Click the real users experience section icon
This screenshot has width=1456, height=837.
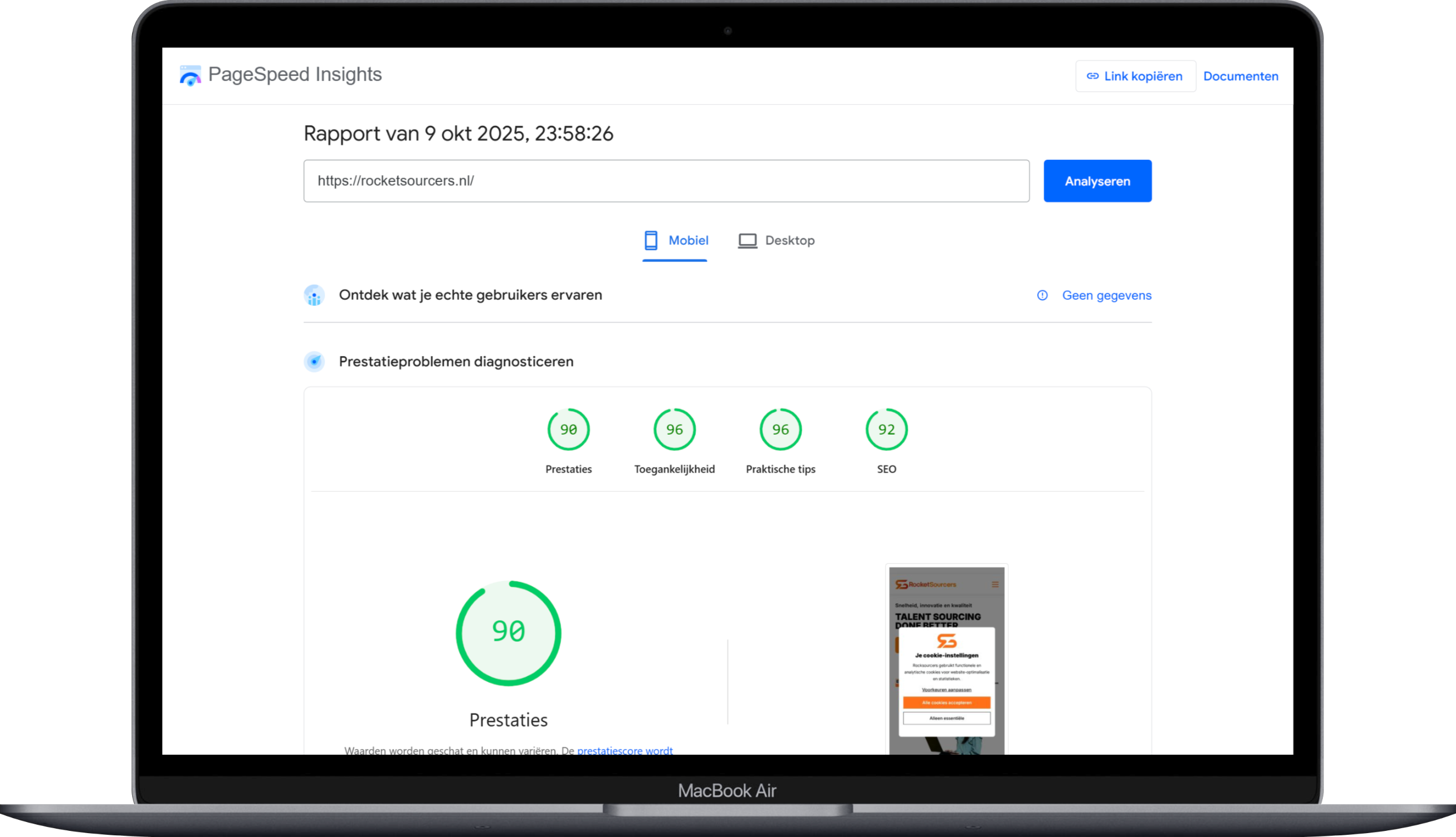(314, 295)
